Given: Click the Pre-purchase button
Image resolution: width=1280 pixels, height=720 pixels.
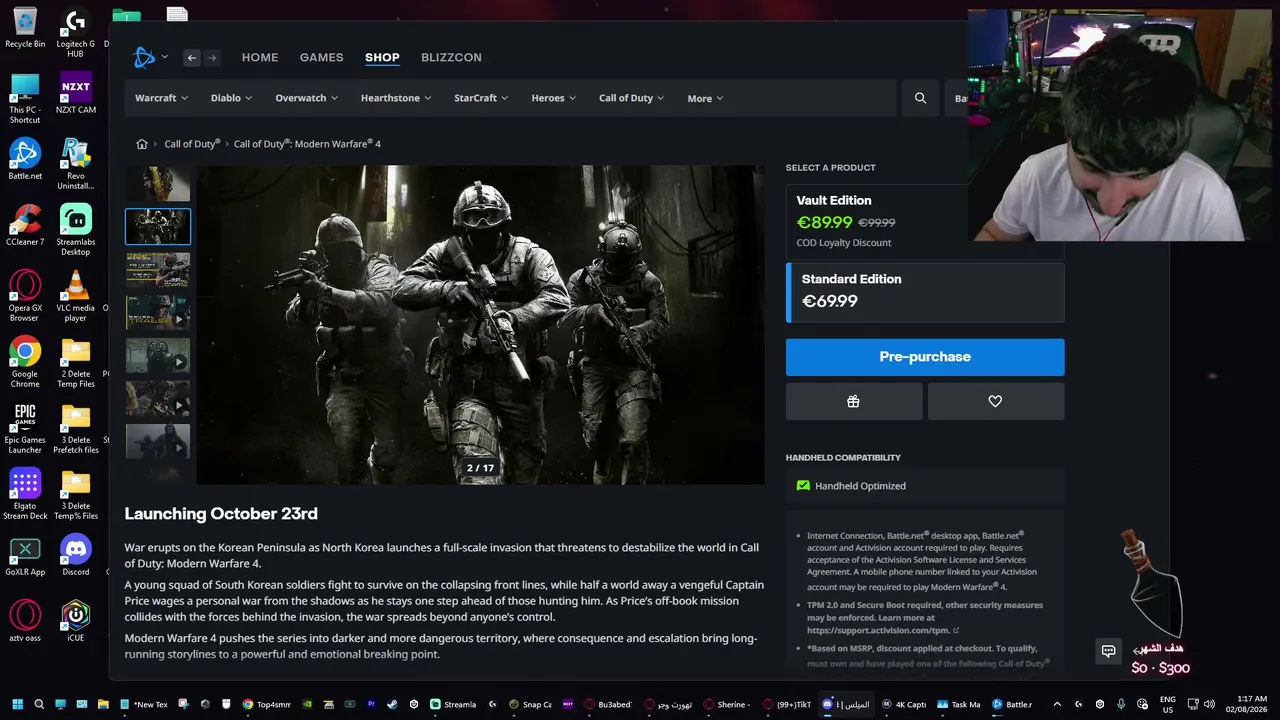Looking at the screenshot, I should (925, 357).
